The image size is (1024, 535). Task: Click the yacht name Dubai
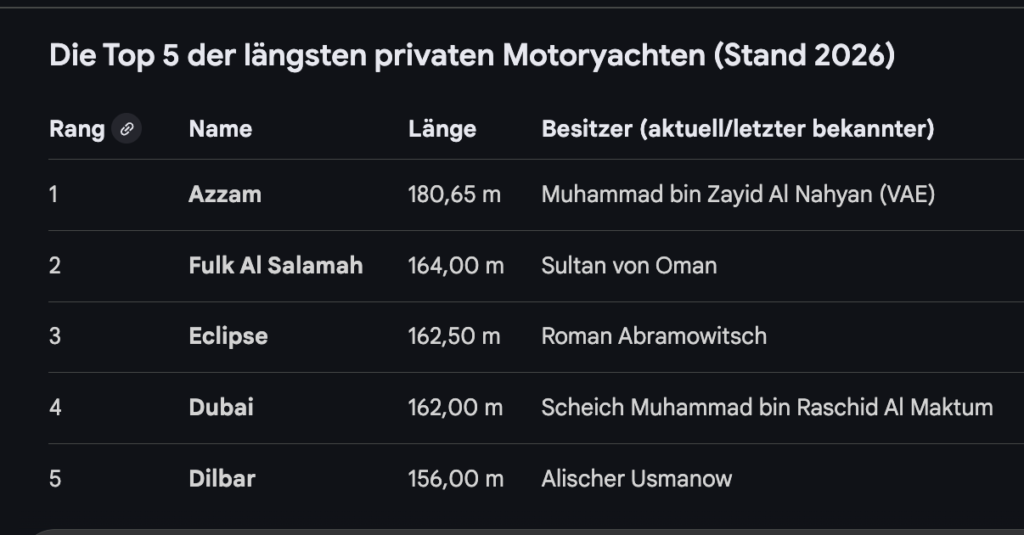click(221, 407)
